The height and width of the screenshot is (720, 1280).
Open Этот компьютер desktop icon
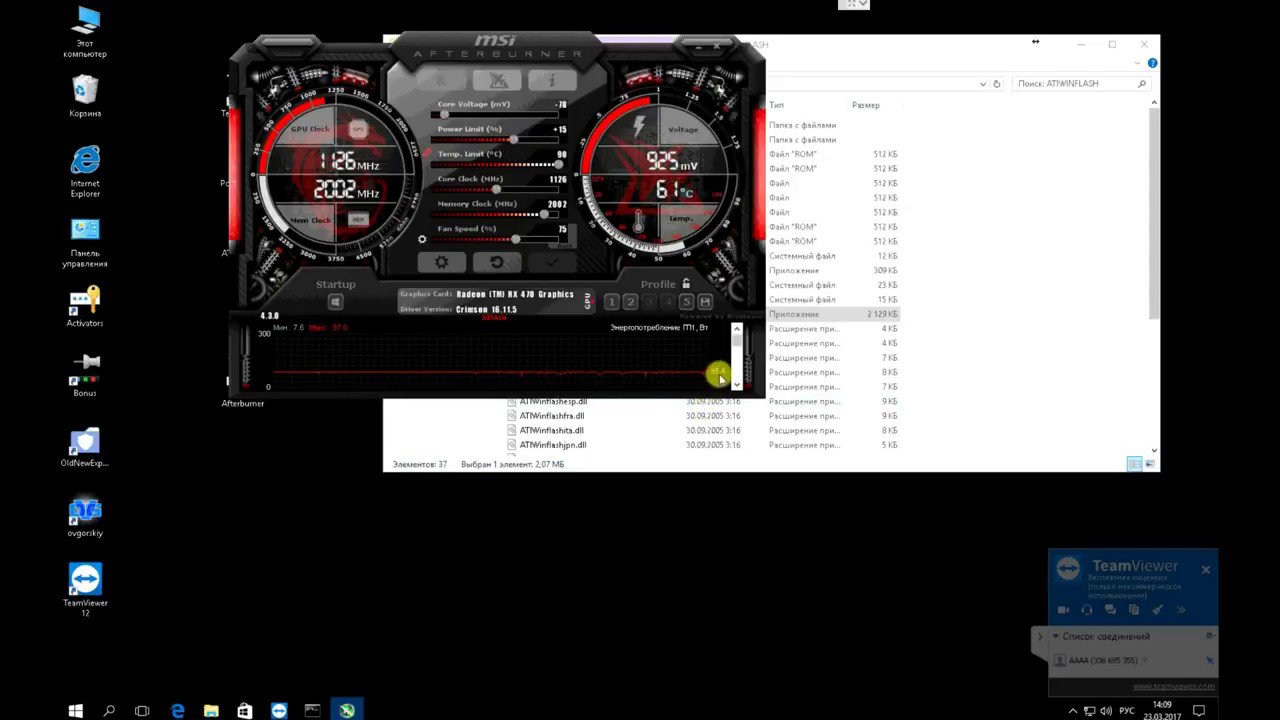tap(85, 31)
